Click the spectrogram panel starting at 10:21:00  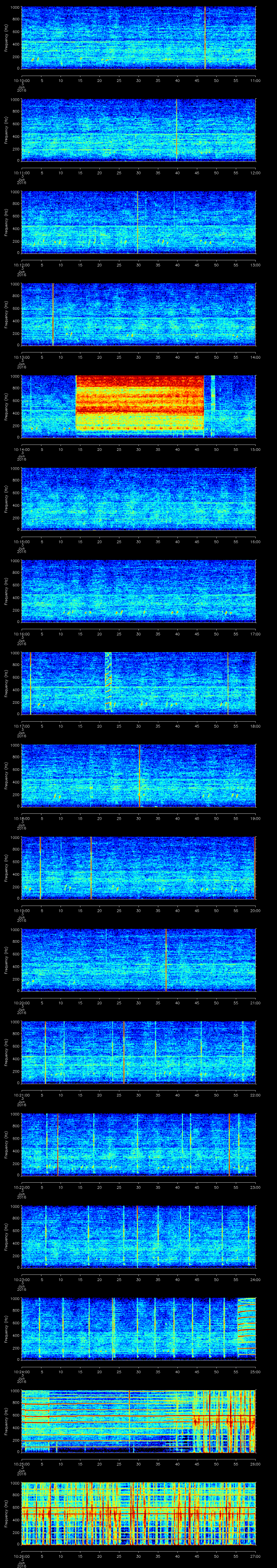pos(138,1052)
